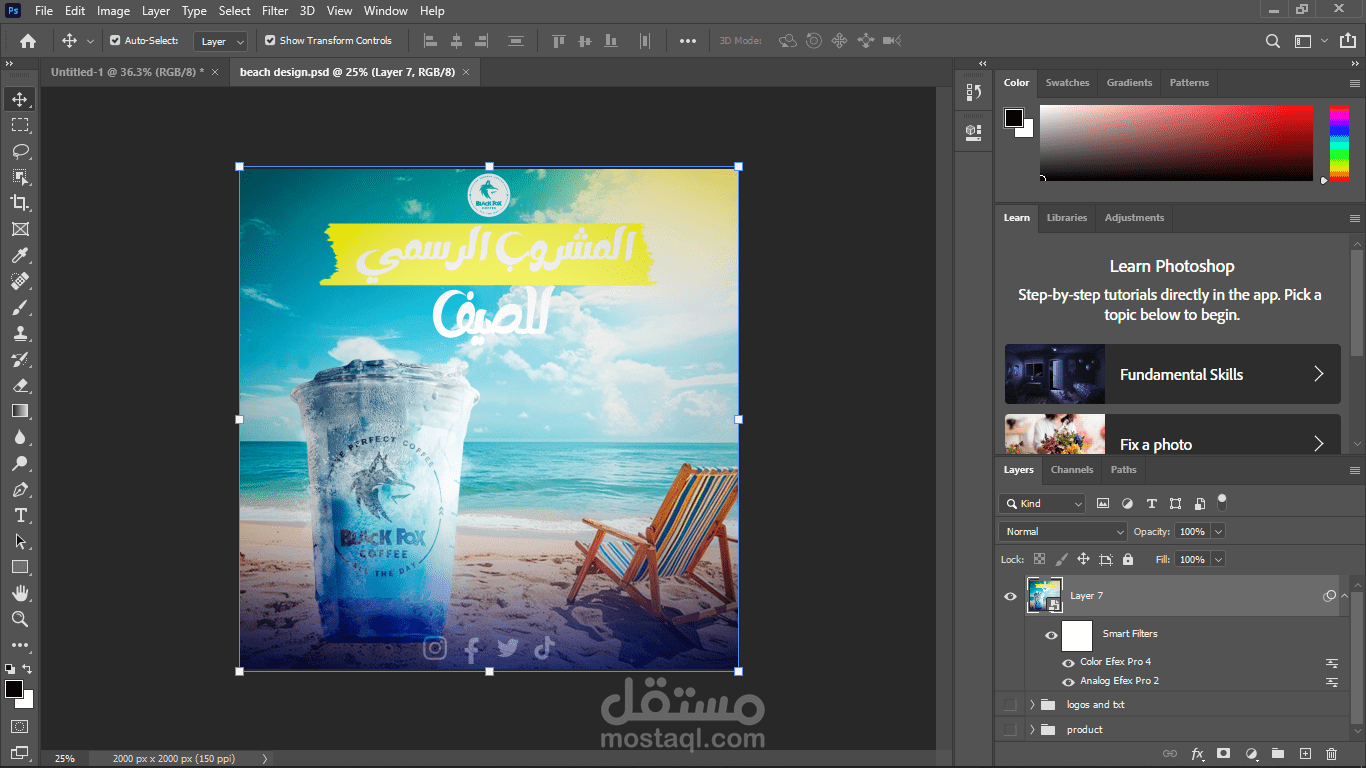Select the Rectangular Marquee tool
Viewport: 1366px width, 768px height.
[19, 125]
